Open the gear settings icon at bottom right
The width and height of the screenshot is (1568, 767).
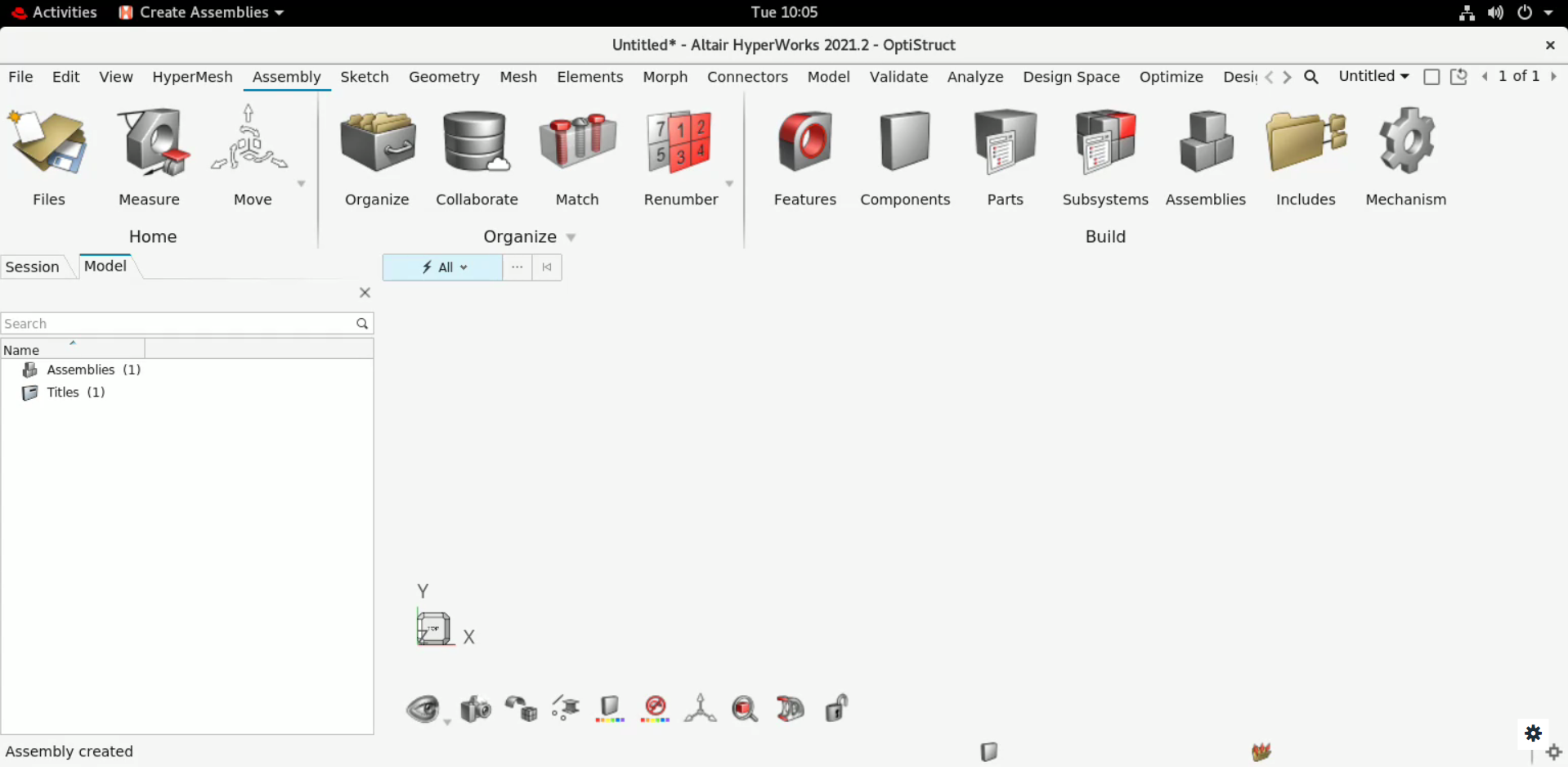click(x=1533, y=733)
